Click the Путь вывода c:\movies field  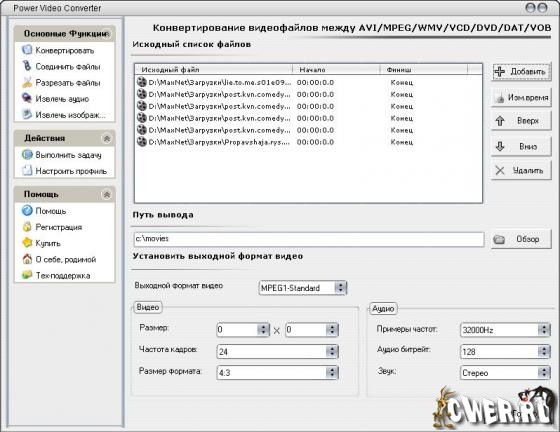click(309, 239)
